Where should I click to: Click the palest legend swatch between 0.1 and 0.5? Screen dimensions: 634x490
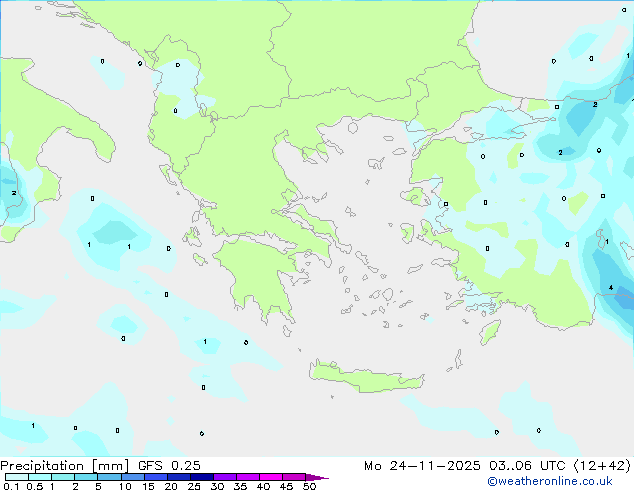click(x=17, y=477)
